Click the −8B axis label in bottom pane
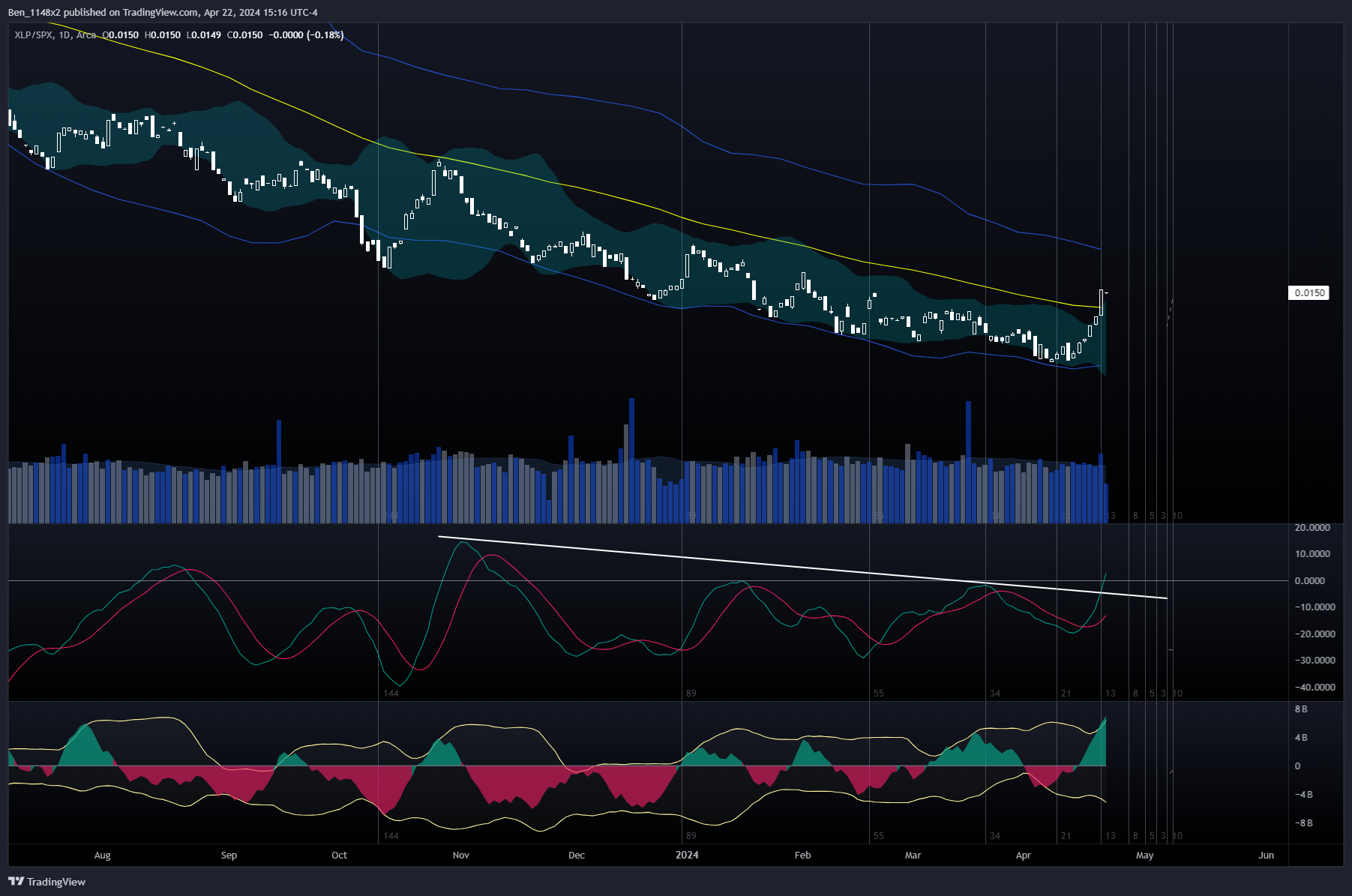Image resolution: width=1352 pixels, height=896 pixels. point(1303,823)
